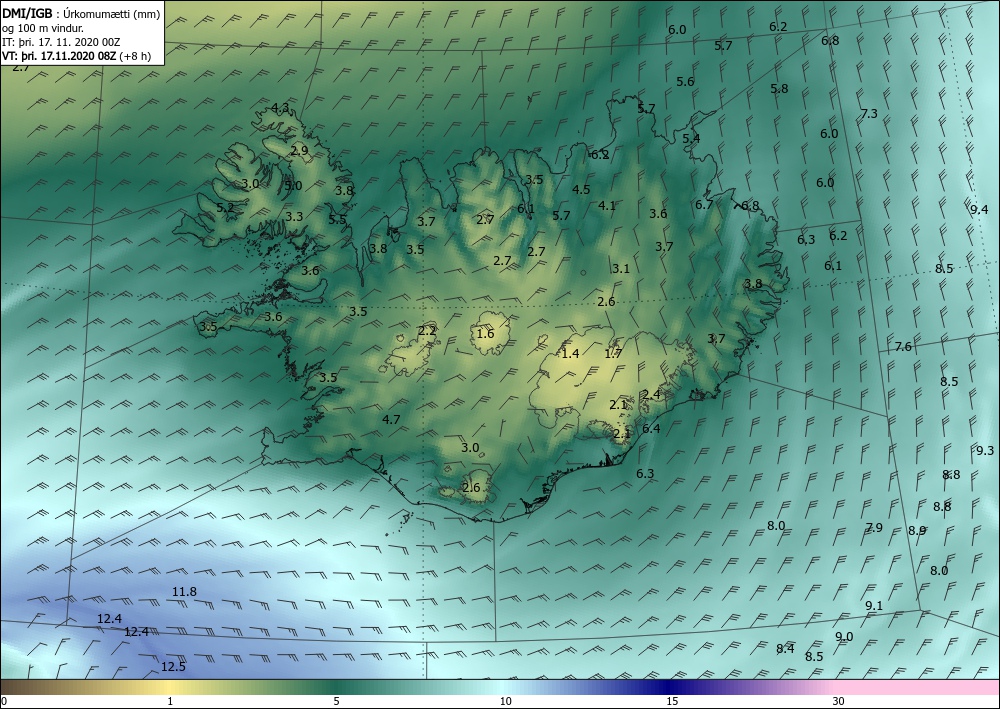Click the map value '4.5'
Image resolution: width=1000 pixels, height=709 pixels.
[581, 189]
